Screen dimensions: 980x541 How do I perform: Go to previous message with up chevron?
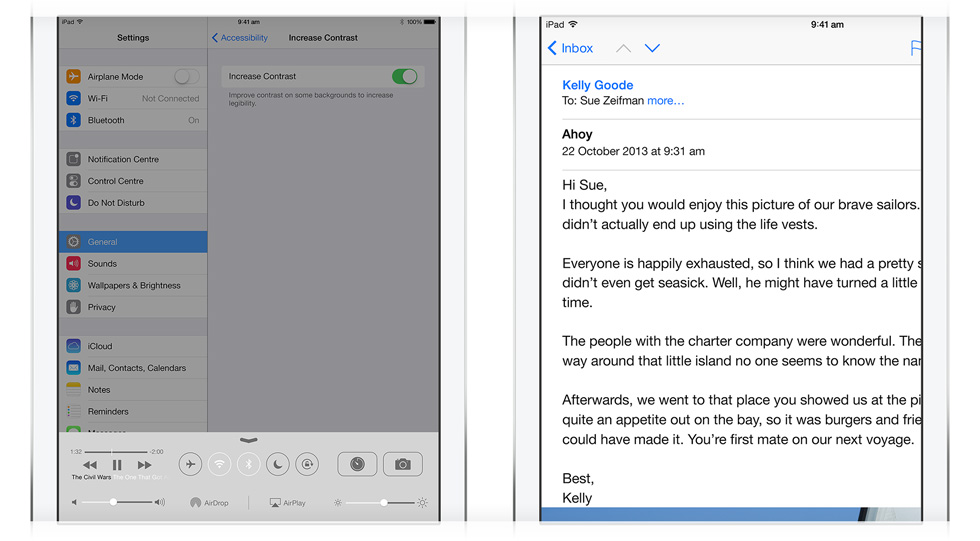click(623, 48)
